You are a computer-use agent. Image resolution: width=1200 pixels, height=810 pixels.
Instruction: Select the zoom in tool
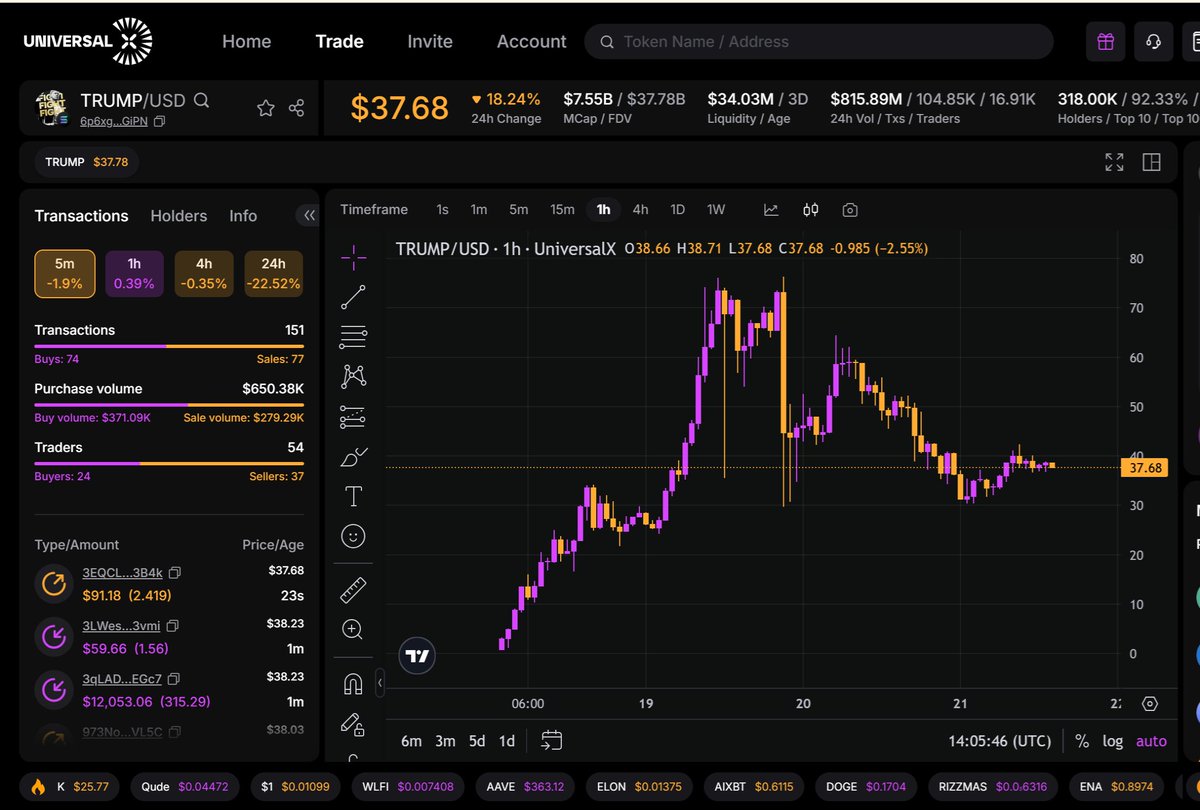click(x=353, y=630)
